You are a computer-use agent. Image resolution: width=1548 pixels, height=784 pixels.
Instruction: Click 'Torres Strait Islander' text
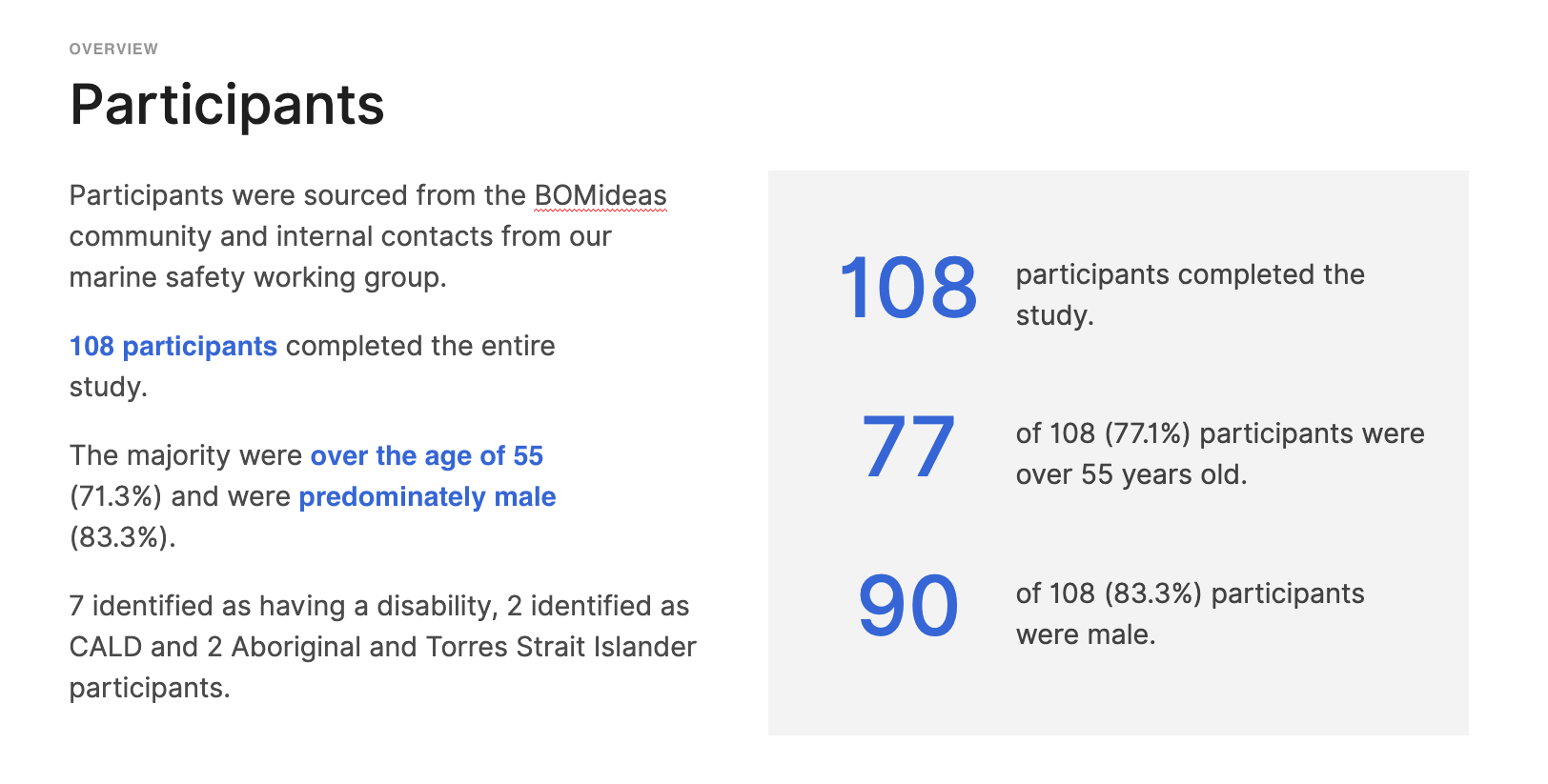tap(561, 647)
